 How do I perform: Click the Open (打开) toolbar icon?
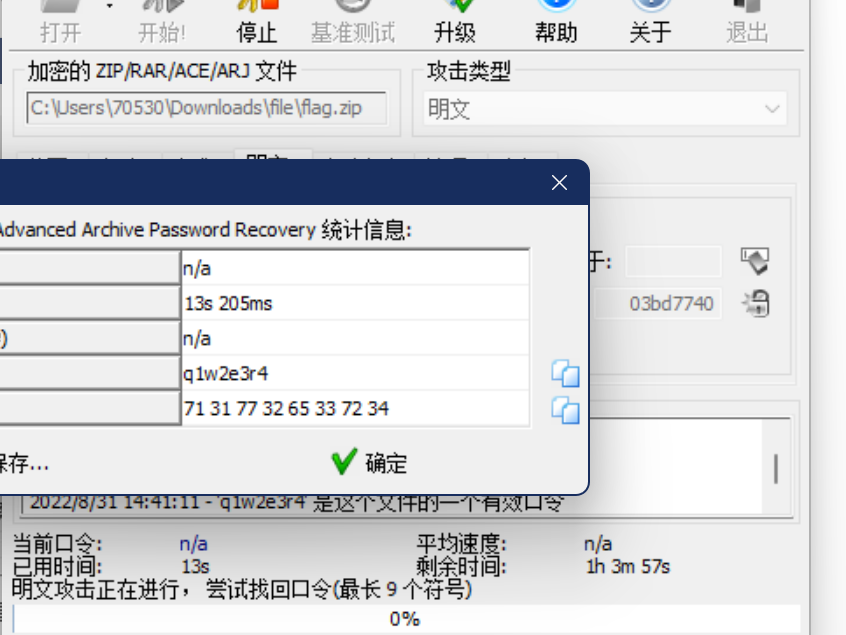tap(60, 22)
